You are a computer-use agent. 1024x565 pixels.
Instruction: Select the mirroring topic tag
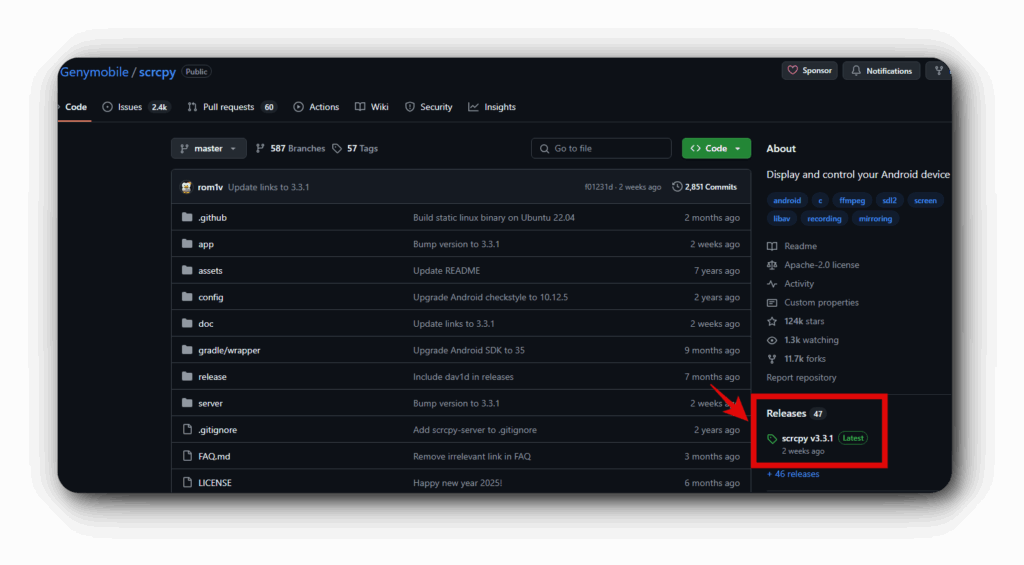click(x=875, y=219)
